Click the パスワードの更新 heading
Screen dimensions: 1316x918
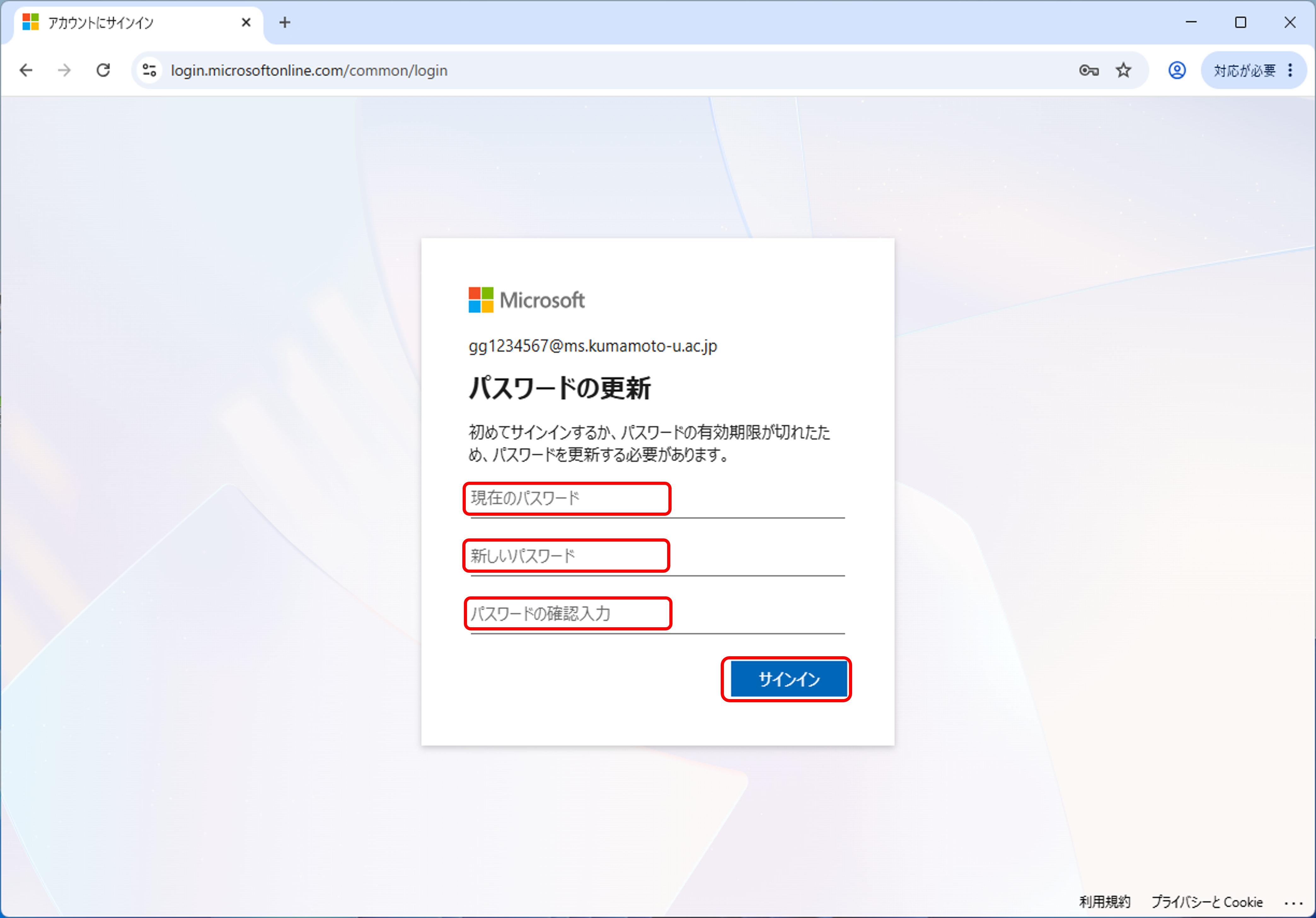pos(559,388)
